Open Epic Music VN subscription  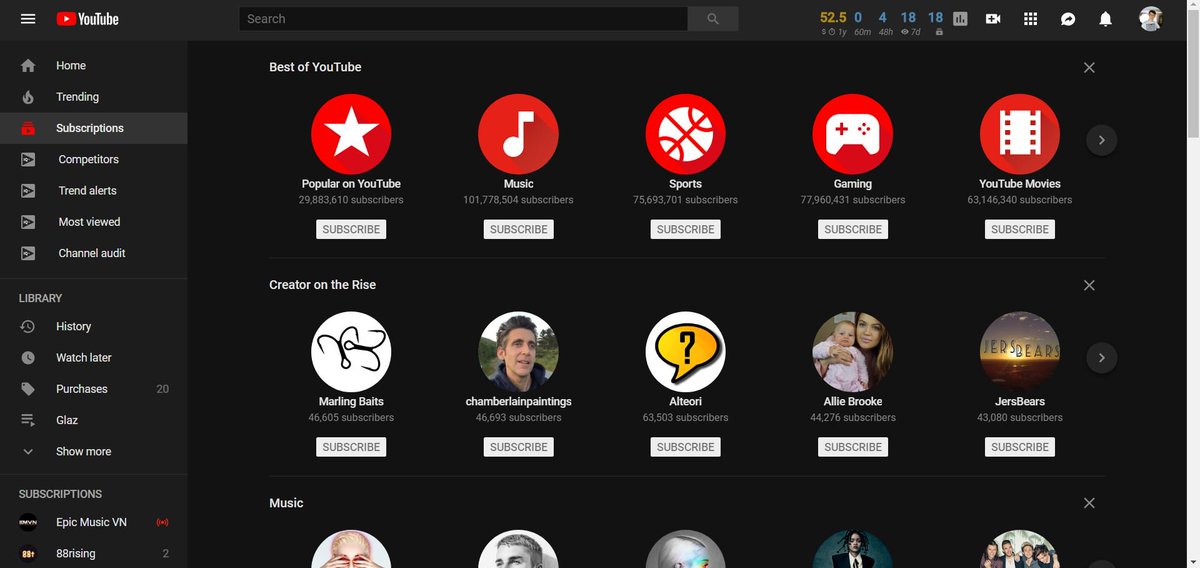click(93, 522)
